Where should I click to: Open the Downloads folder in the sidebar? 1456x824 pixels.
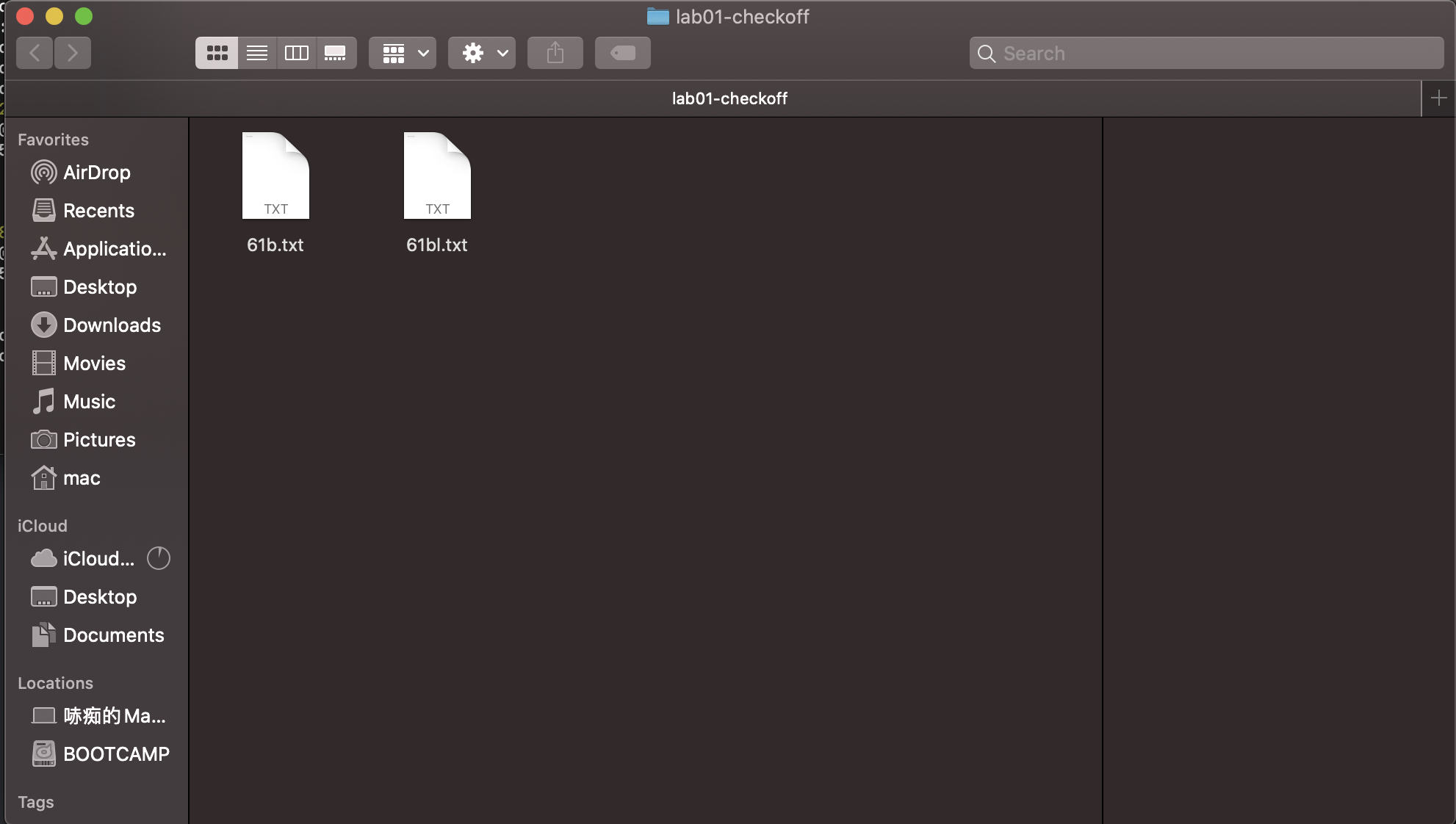pos(112,325)
